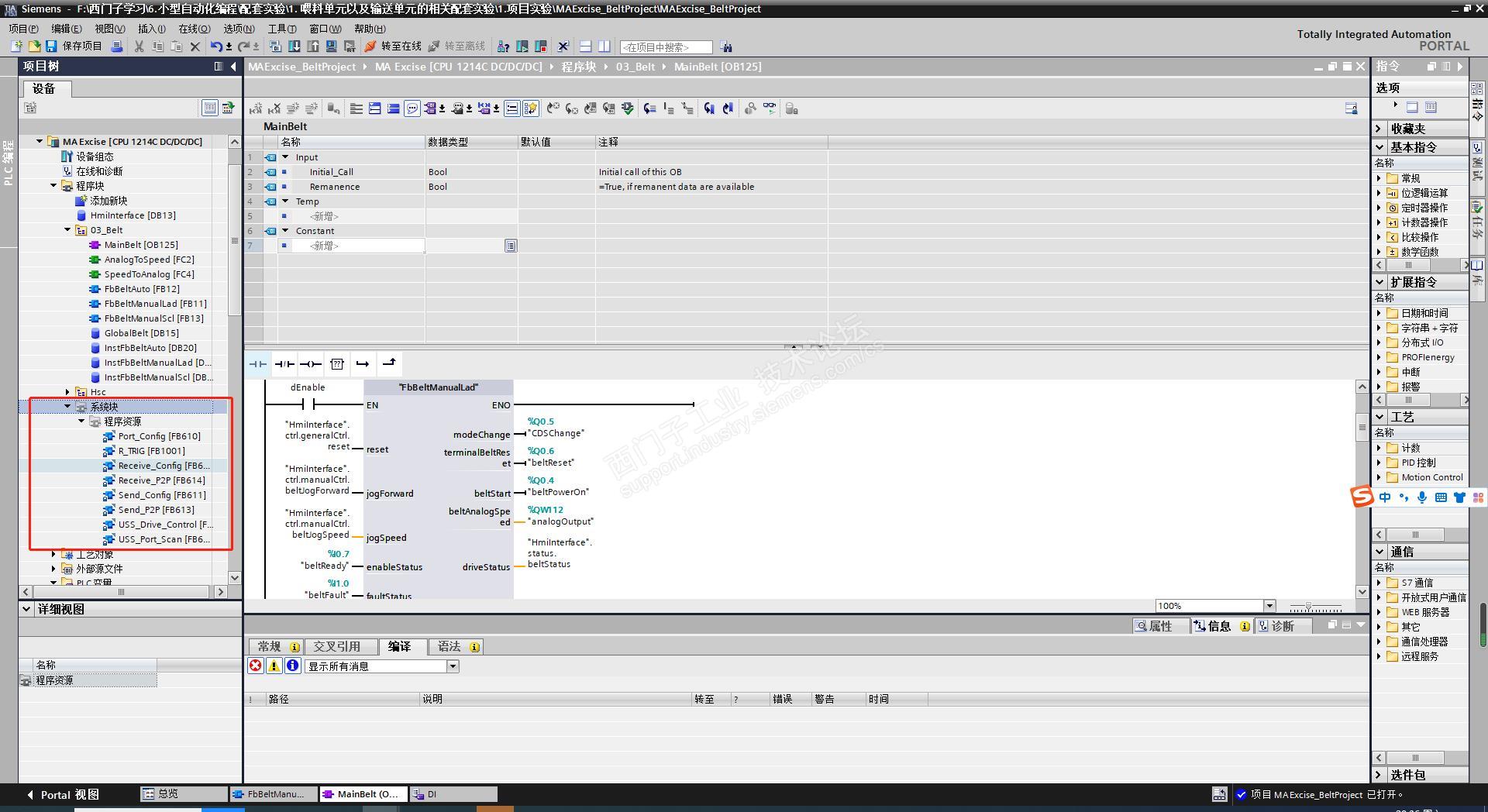Open a branch in the ladder network
The image size is (1488, 812).
coord(363,363)
